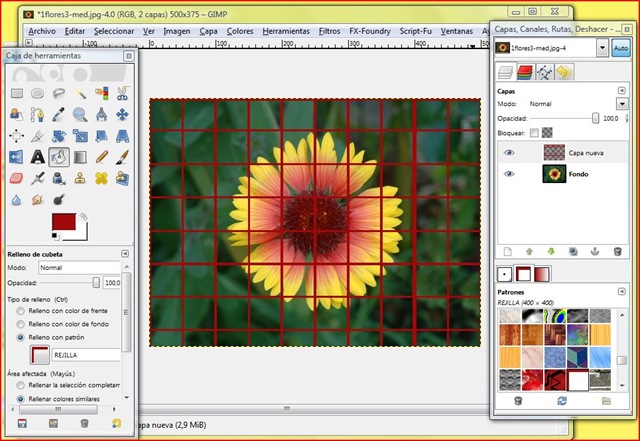Select the Rectangle Select tool
Viewport: 640px width, 441px height.
click(16, 93)
